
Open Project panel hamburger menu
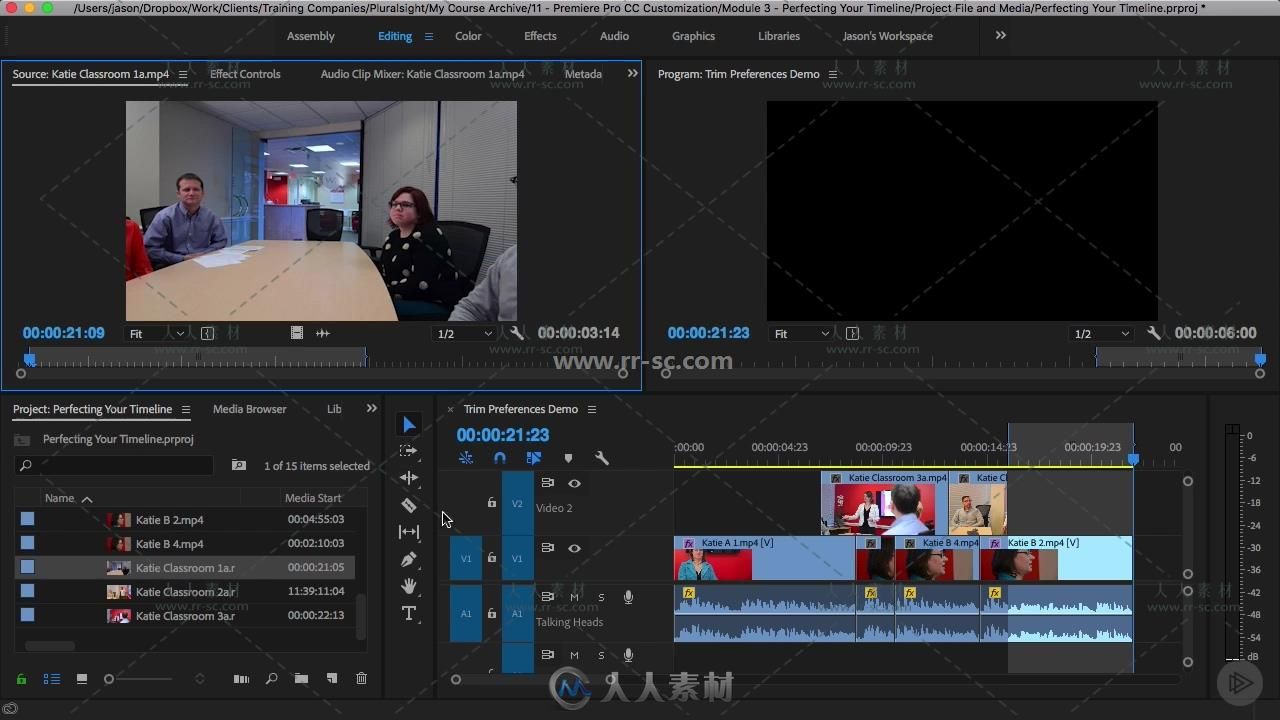pos(184,409)
